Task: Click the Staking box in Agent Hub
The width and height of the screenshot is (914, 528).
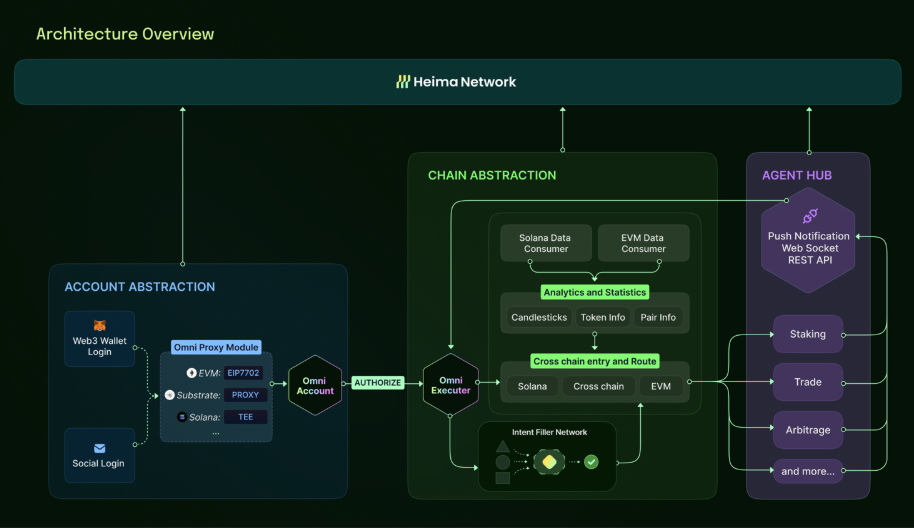Action: 808,334
